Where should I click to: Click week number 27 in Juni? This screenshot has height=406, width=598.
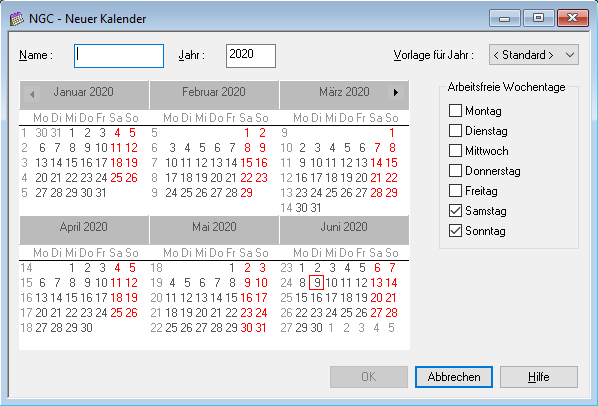(286, 328)
